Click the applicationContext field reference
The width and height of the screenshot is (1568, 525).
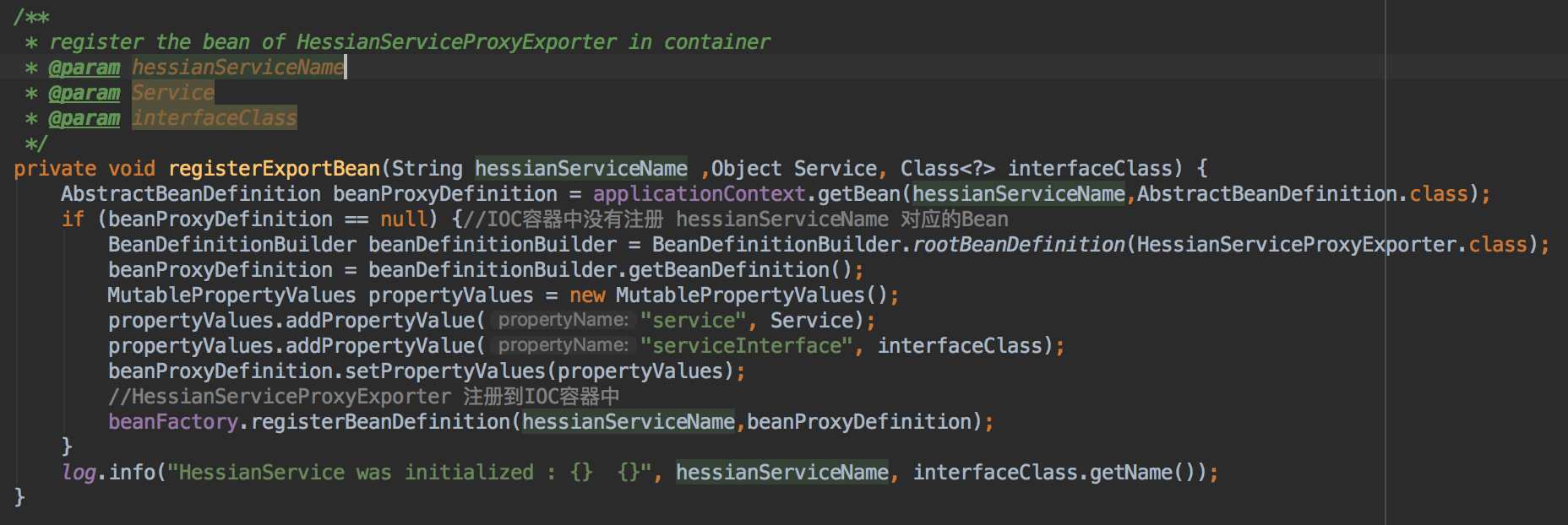(x=700, y=194)
